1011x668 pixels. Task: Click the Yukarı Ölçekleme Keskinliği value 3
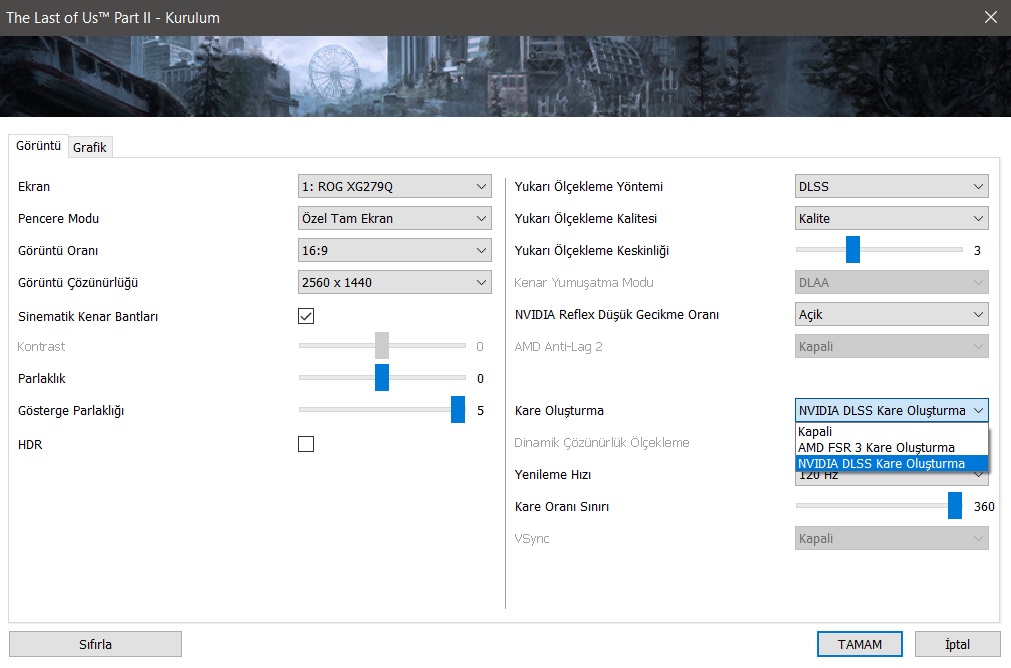click(x=977, y=251)
